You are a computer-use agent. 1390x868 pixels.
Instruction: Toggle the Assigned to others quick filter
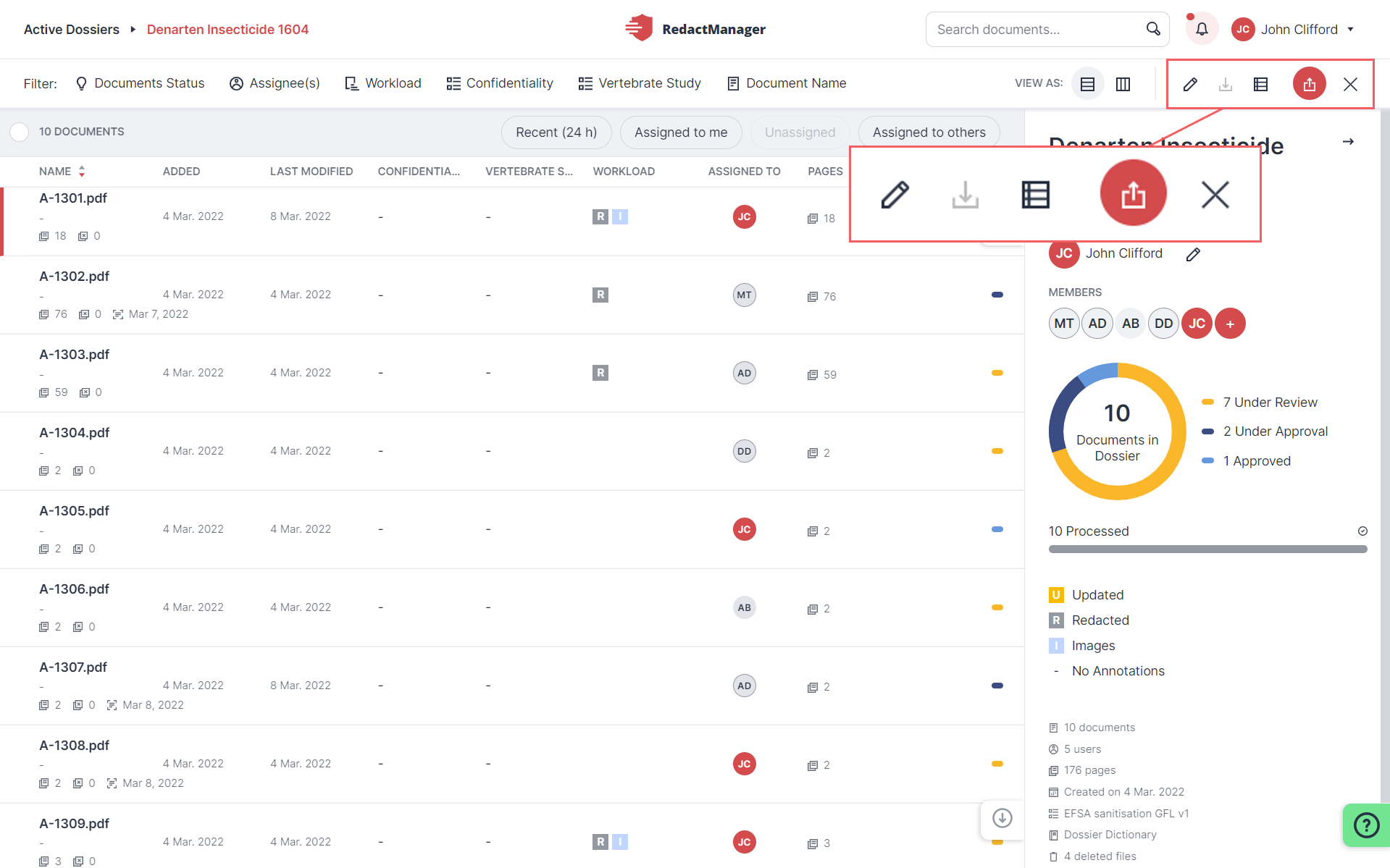[929, 132]
